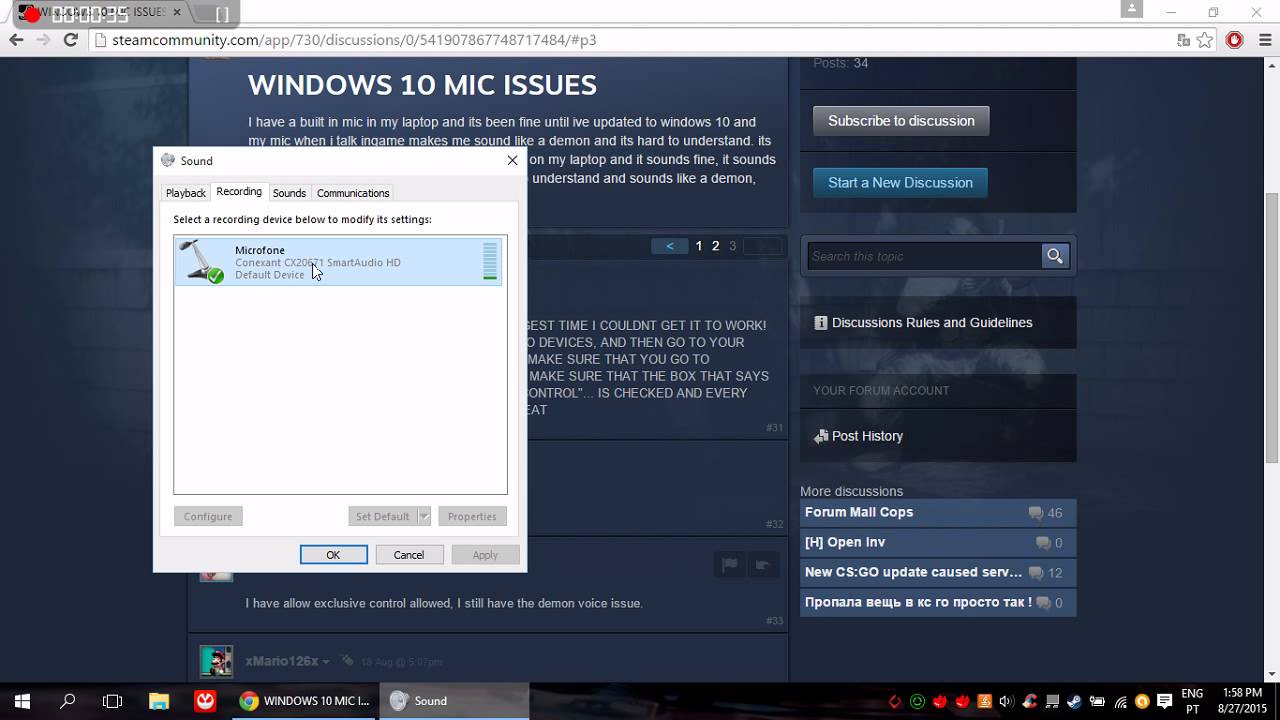Click Subscribe to discussion

click(x=901, y=121)
